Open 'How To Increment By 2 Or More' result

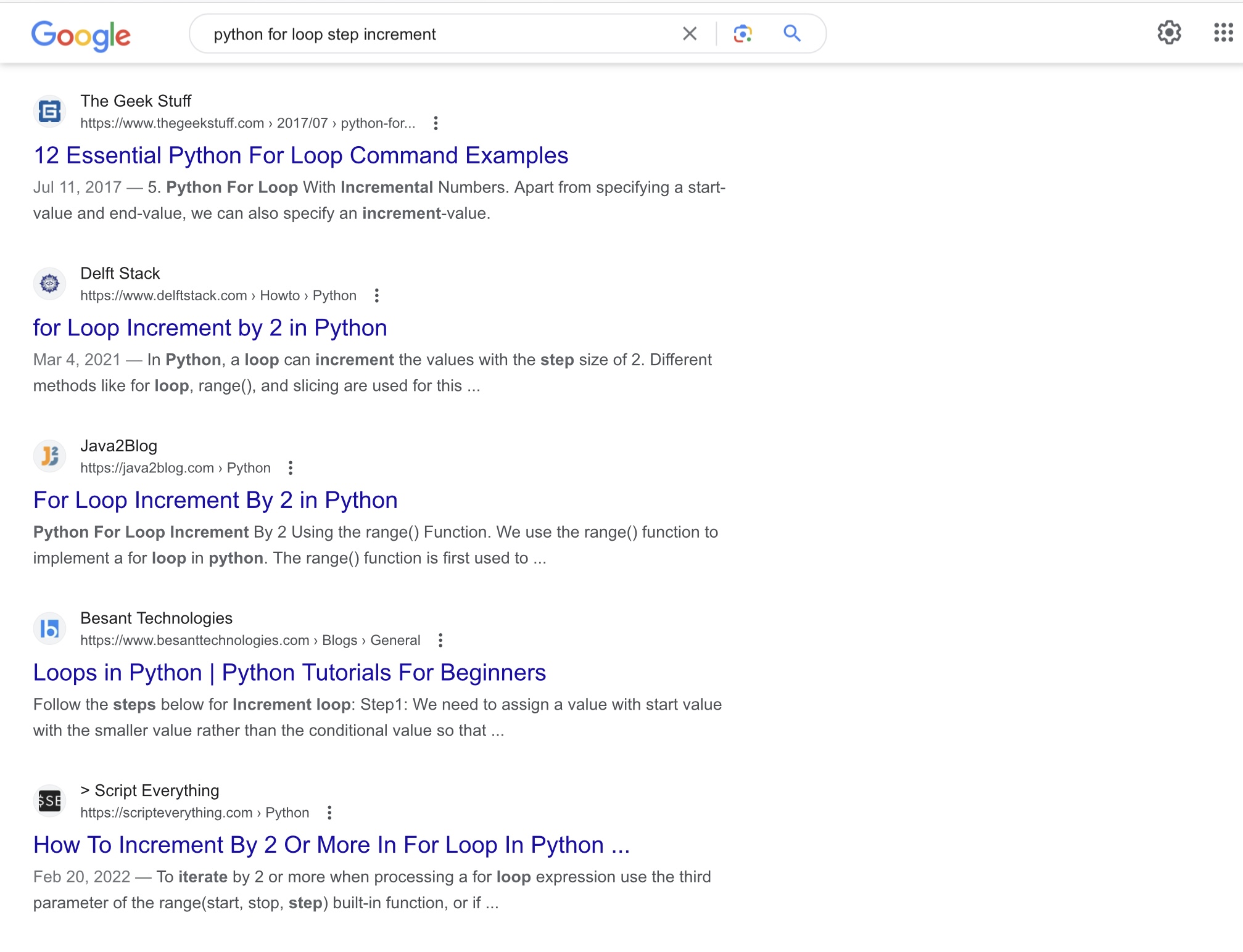pos(331,845)
